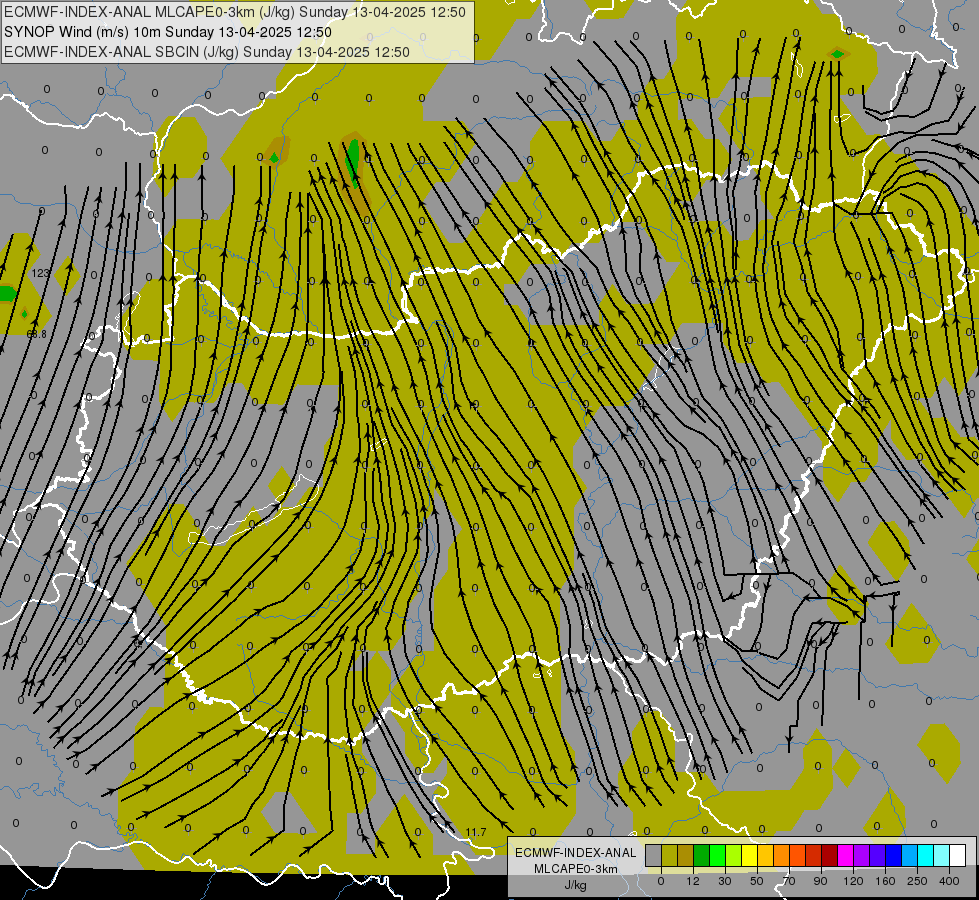979x900 pixels.
Task: Pick the dark red legend swatch
Action: pos(830,855)
